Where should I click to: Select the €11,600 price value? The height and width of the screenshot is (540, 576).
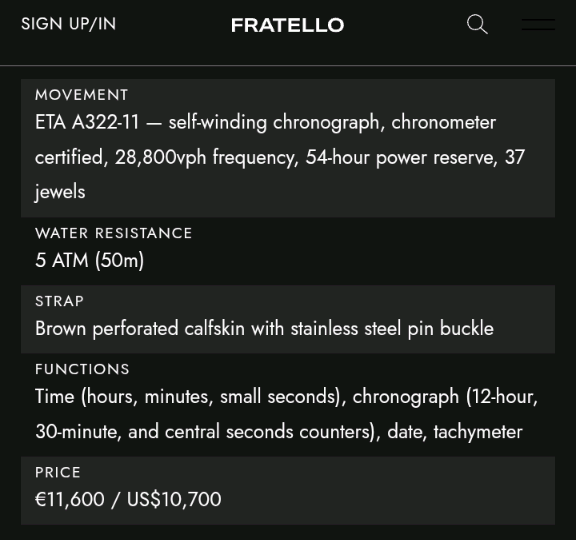click(x=70, y=500)
